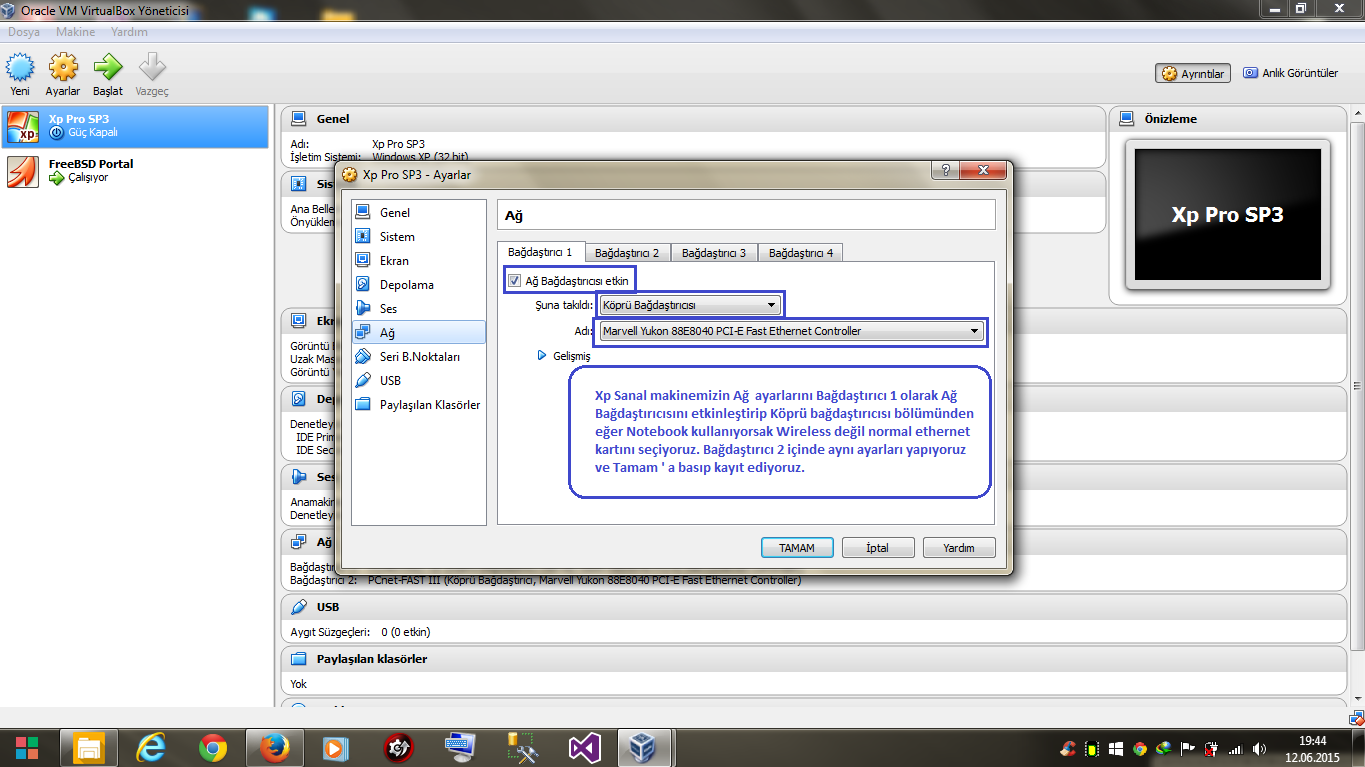Click the Bağdaştırıcı 2 PCnet-FAST III details line
The width and height of the screenshot is (1365, 767).
click(545, 580)
